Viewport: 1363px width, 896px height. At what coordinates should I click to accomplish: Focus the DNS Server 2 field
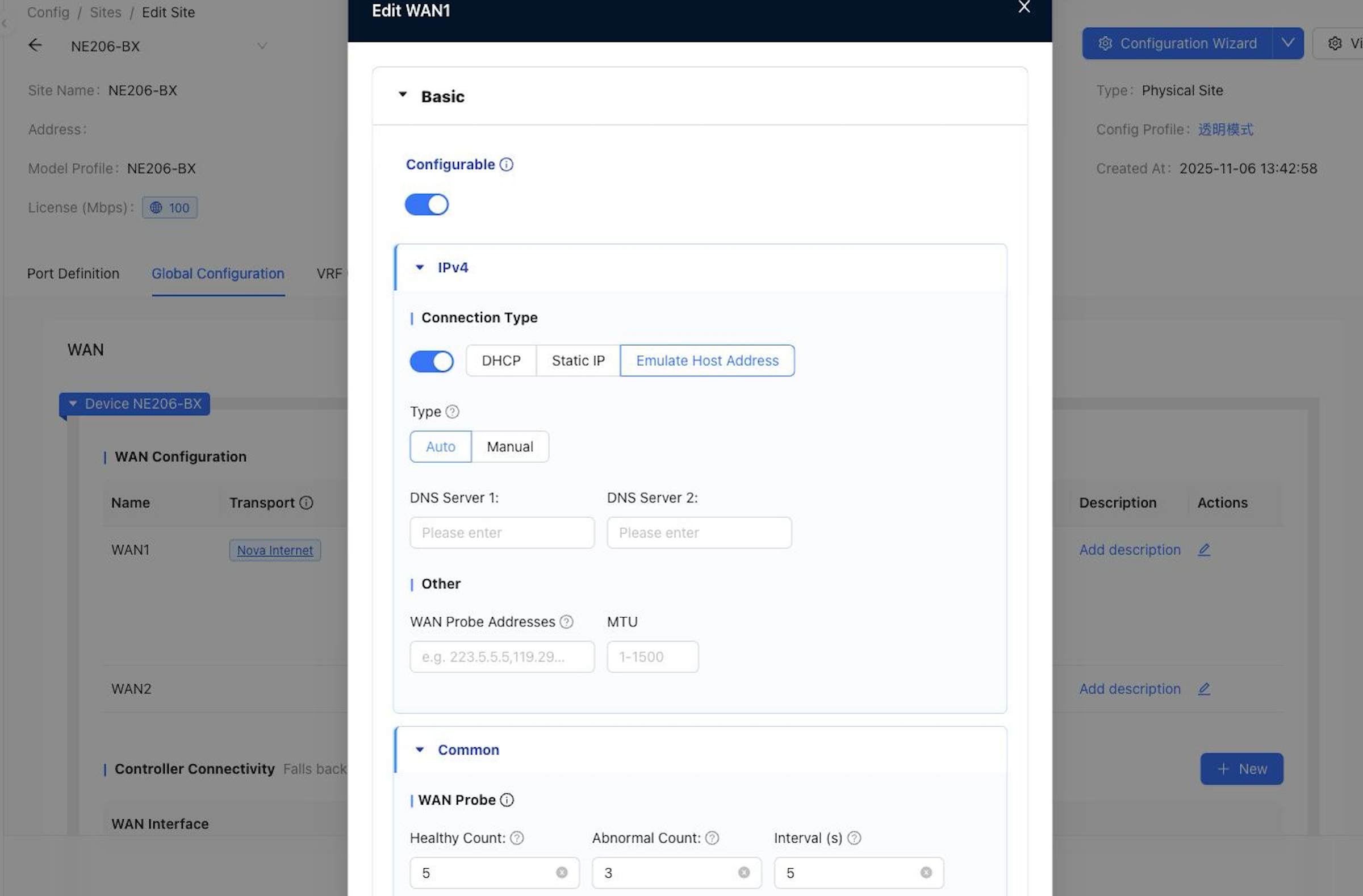699,533
